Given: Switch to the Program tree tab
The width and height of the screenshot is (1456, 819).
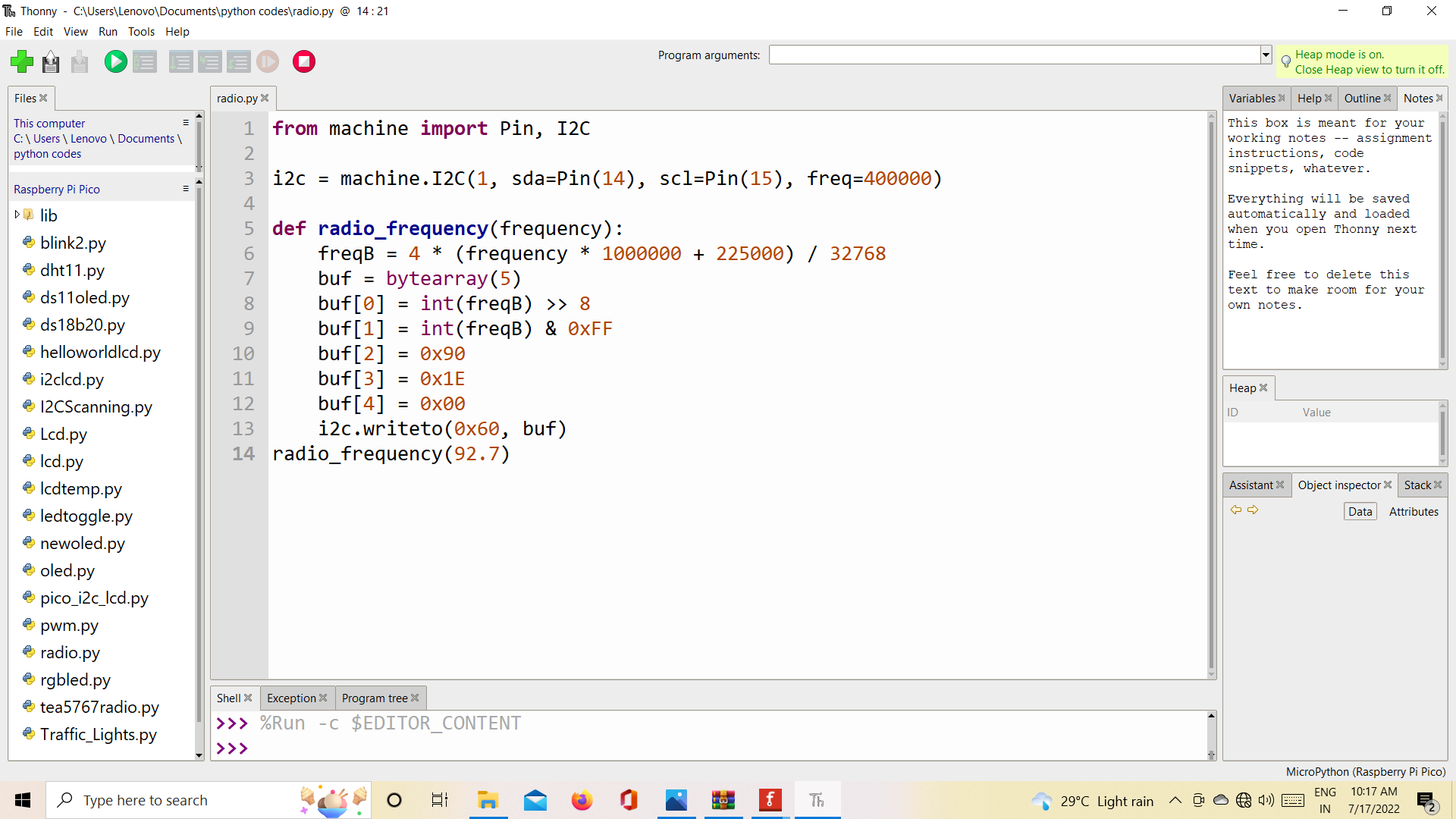Looking at the screenshot, I should [x=375, y=698].
